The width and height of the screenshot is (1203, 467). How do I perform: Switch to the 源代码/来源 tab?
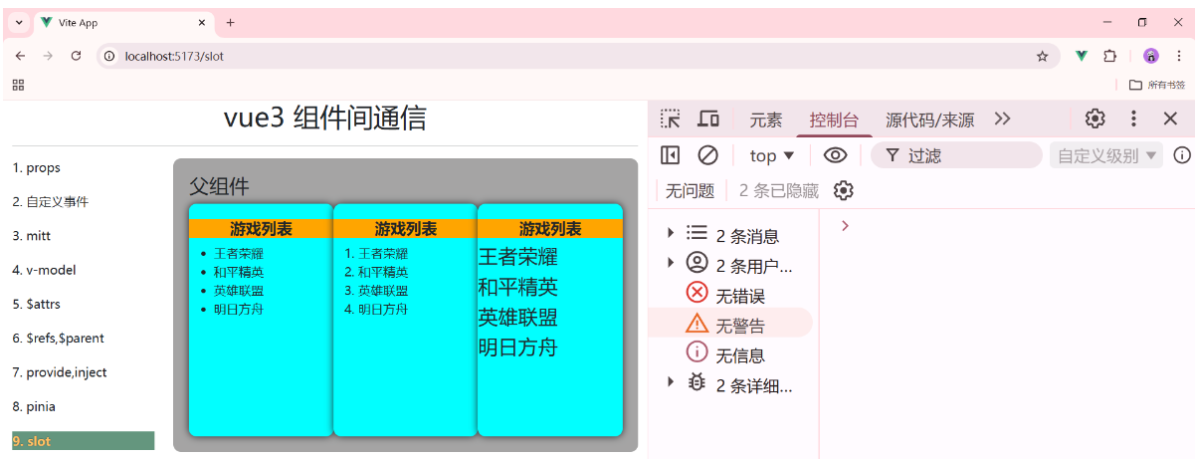click(930, 120)
